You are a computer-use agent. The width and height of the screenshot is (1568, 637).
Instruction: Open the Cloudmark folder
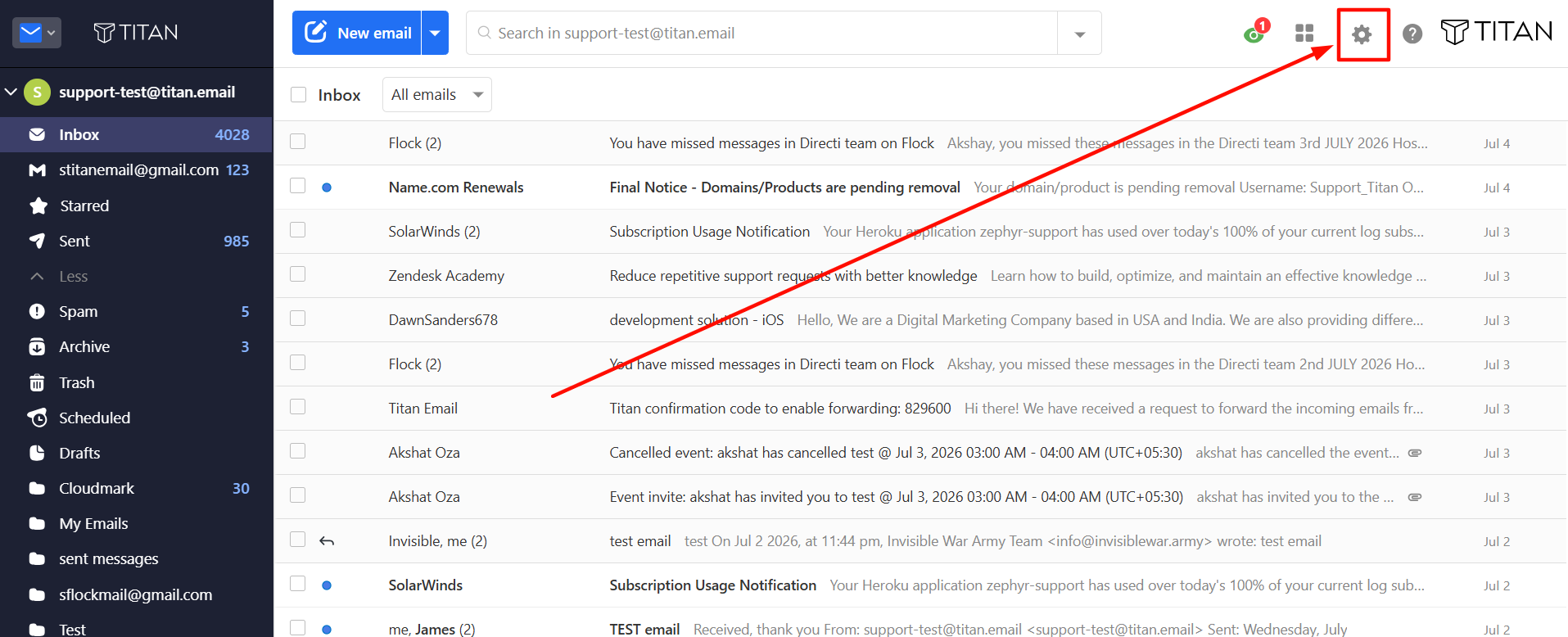(x=136, y=488)
